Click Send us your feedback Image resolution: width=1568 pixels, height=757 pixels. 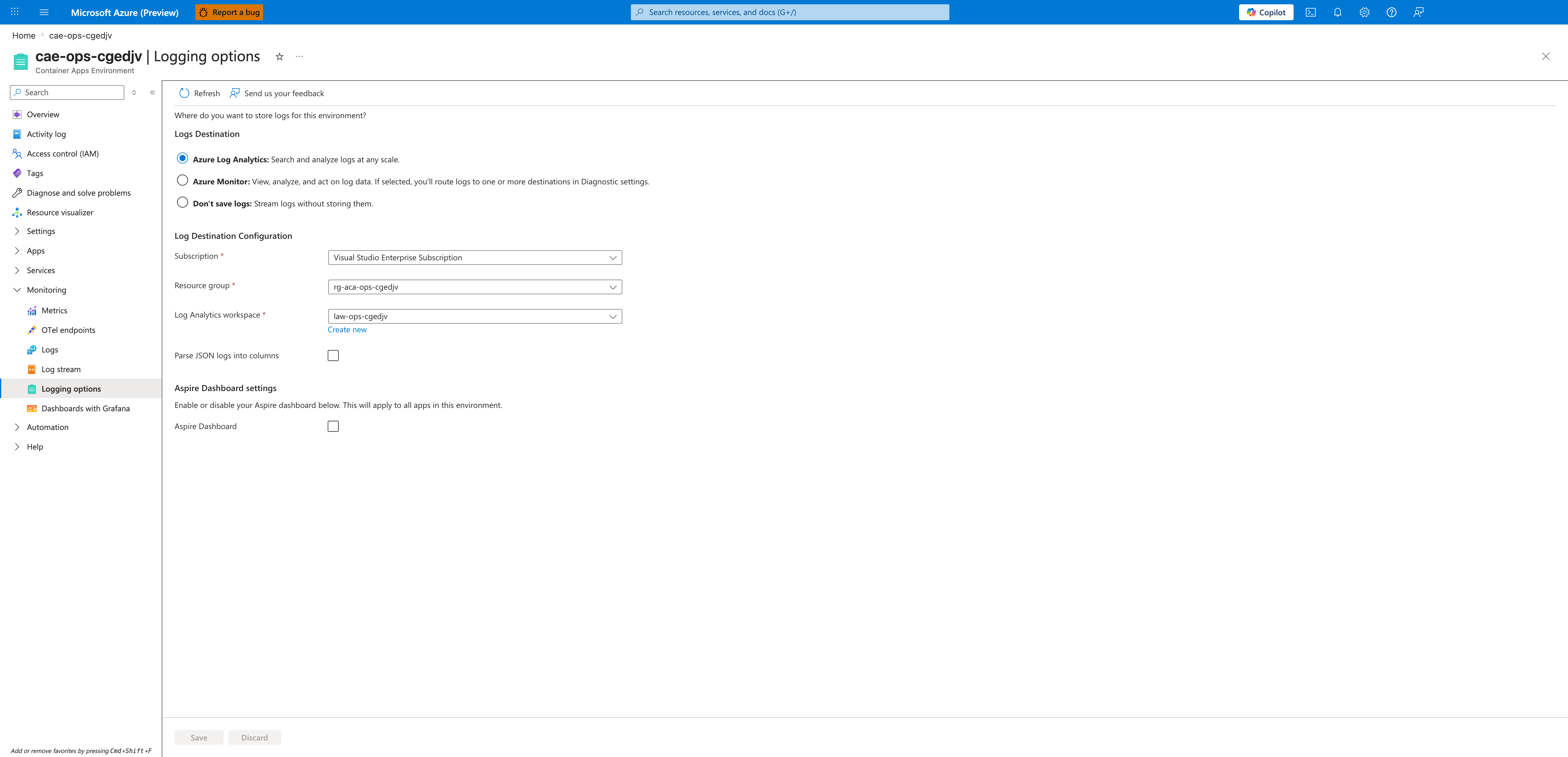[x=277, y=93]
